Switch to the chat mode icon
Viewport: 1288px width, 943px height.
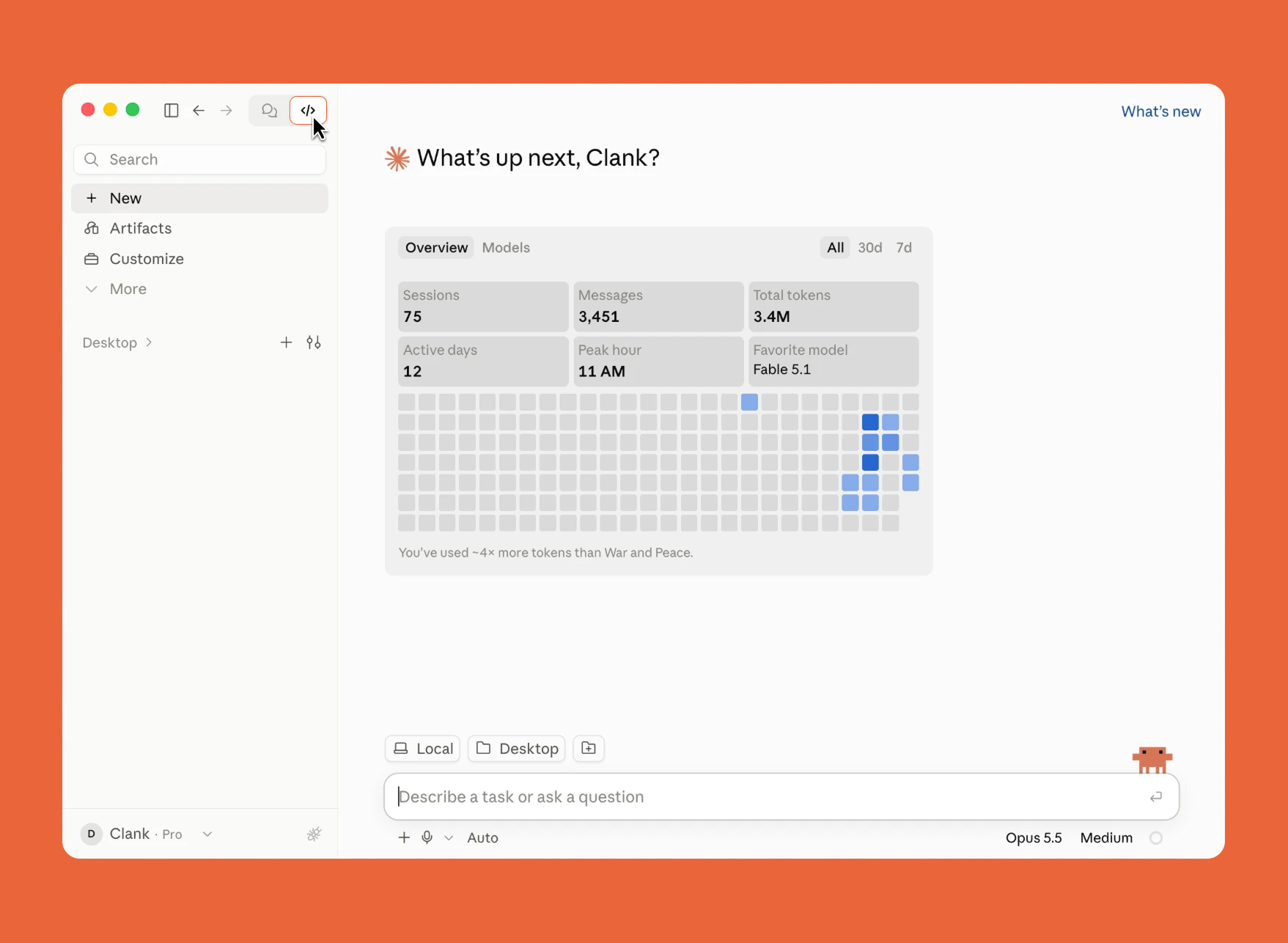[269, 111]
